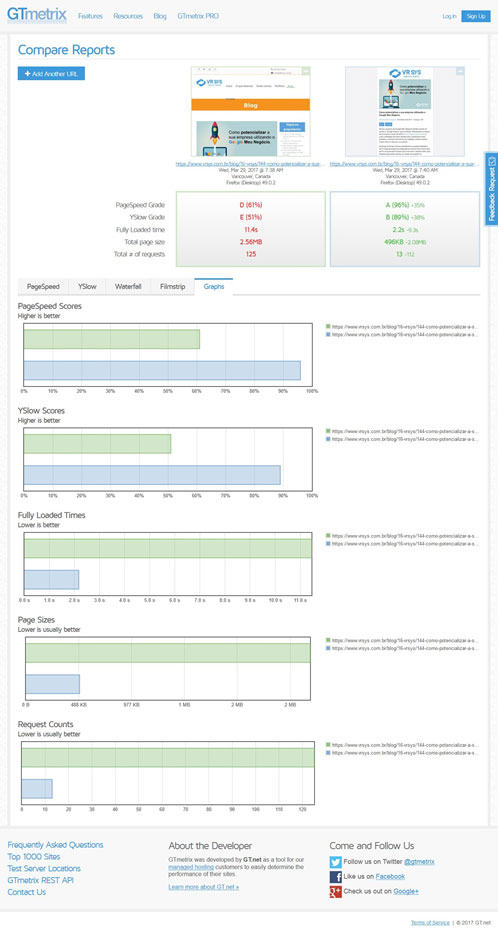This screenshot has height=933, width=498.
Task: Click the '11.4s' fully loaded time
Action: (x=250, y=230)
